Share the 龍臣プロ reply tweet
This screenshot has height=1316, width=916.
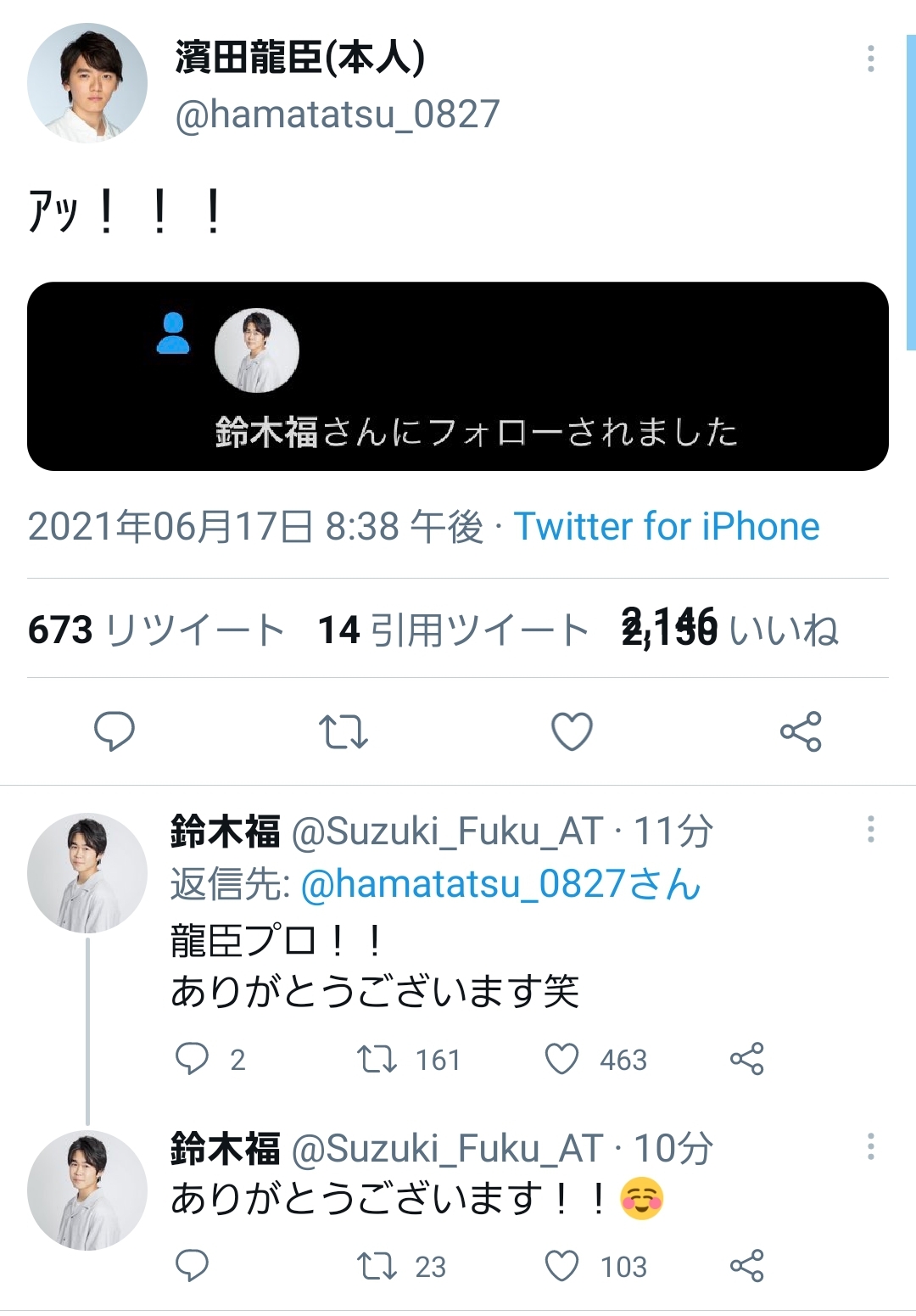click(x=747, y=1059)
